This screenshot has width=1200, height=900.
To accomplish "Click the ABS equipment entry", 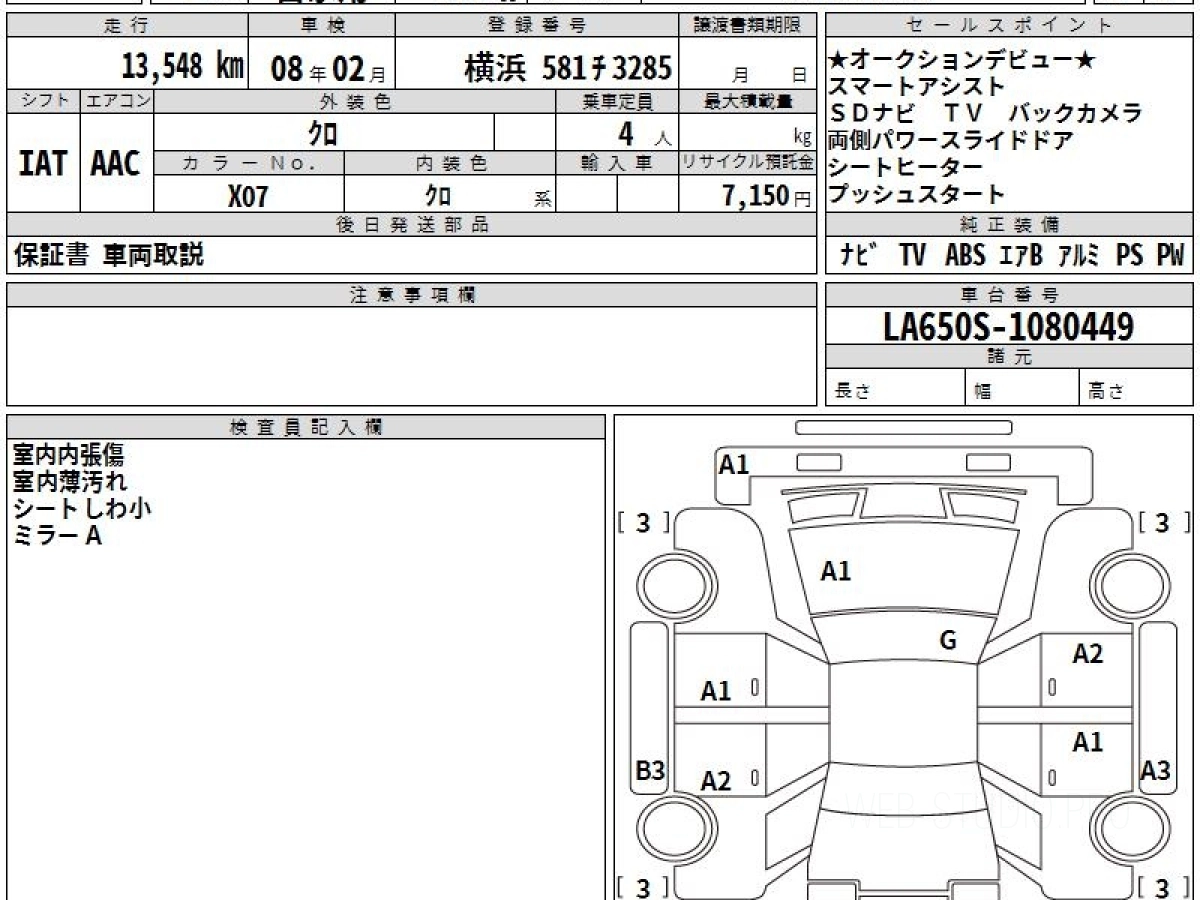I will click(965, 255).
